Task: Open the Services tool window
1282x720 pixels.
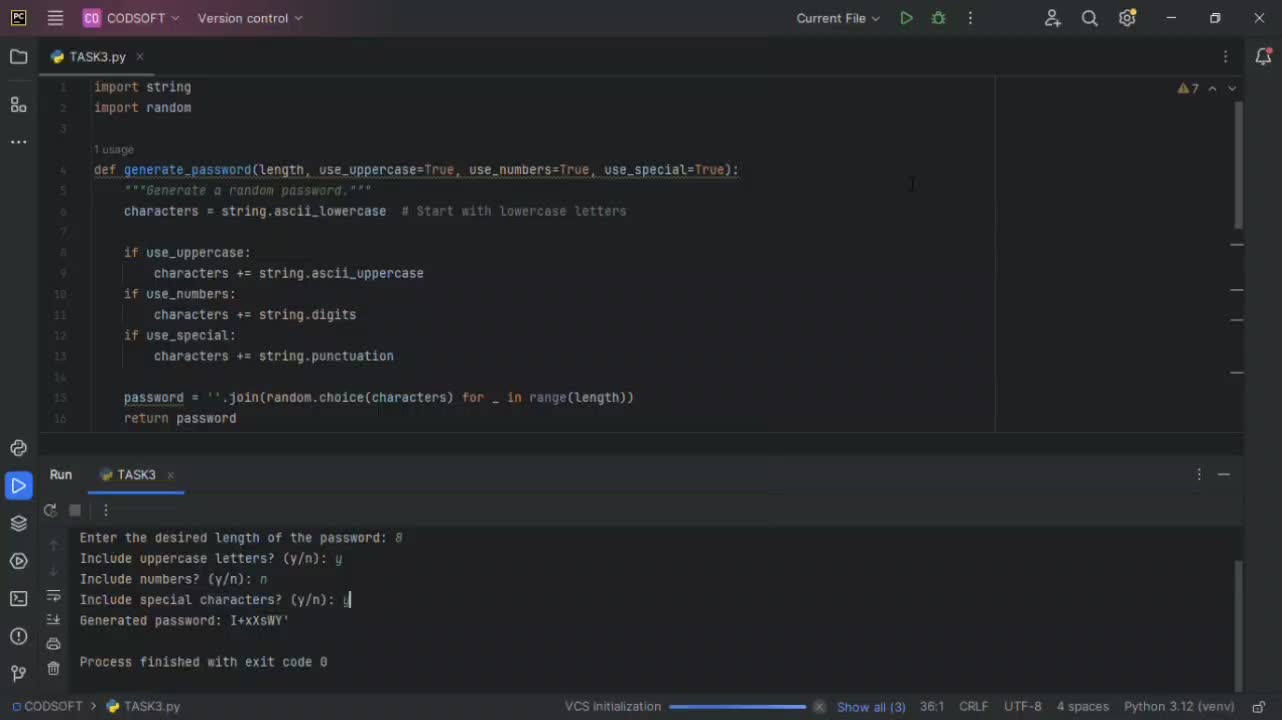Action: tap(18, 561)
